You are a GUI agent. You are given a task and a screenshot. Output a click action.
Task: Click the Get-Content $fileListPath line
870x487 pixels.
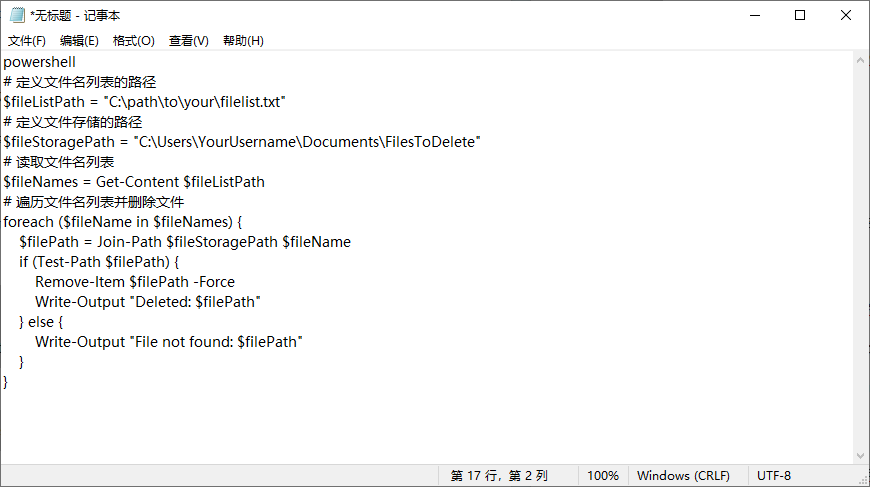click(x=134, y=182)
